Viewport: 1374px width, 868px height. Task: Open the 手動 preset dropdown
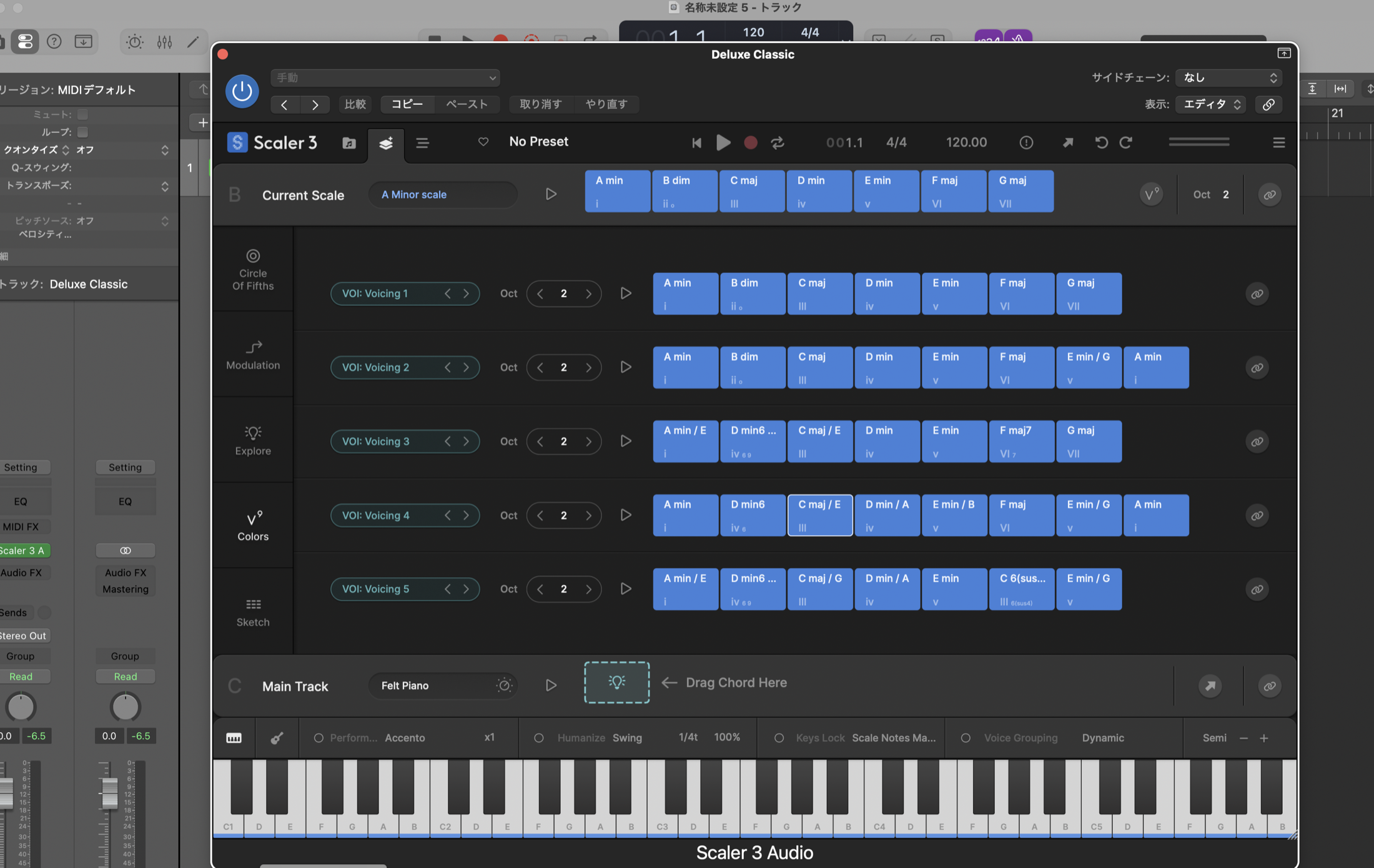click(385, 77)
